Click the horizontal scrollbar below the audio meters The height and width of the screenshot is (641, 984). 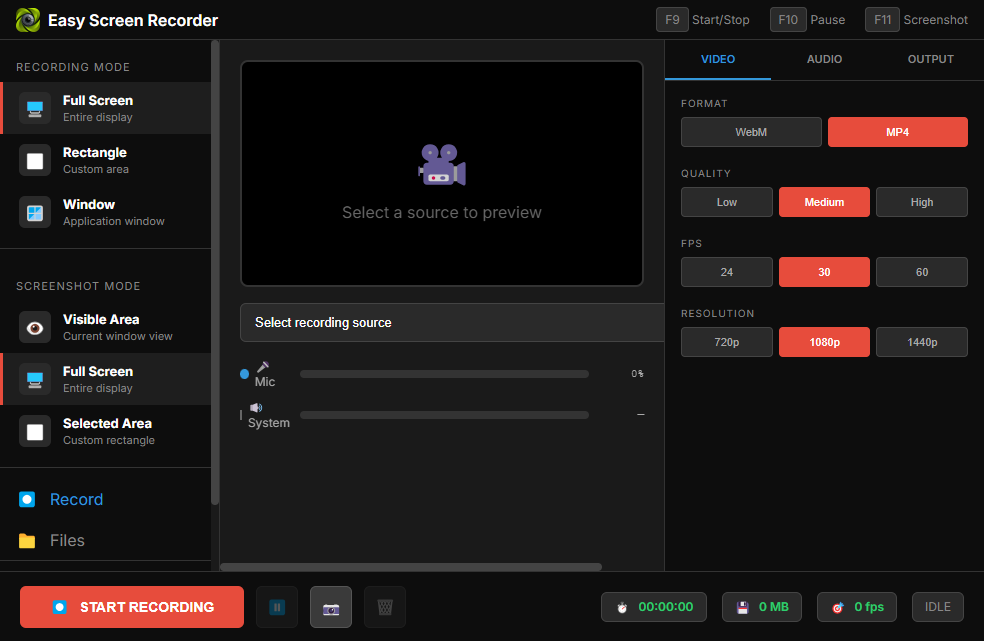(411, 567)
